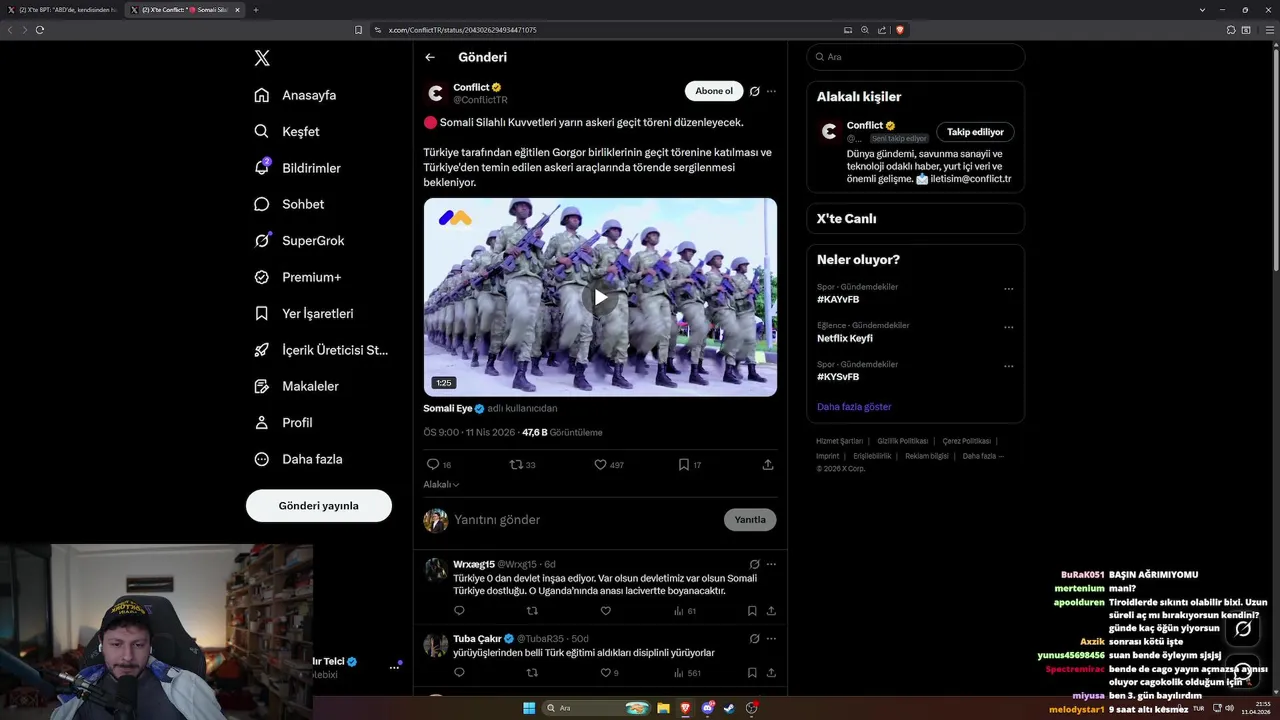Open the Windows Start menu
Image resolution: width=1280 pixels, height=720 pixels.
point(529,708)
